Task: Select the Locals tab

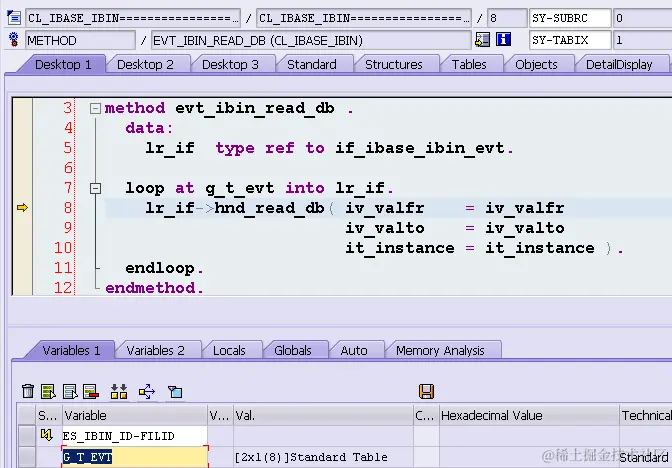Action: (229, 351)
